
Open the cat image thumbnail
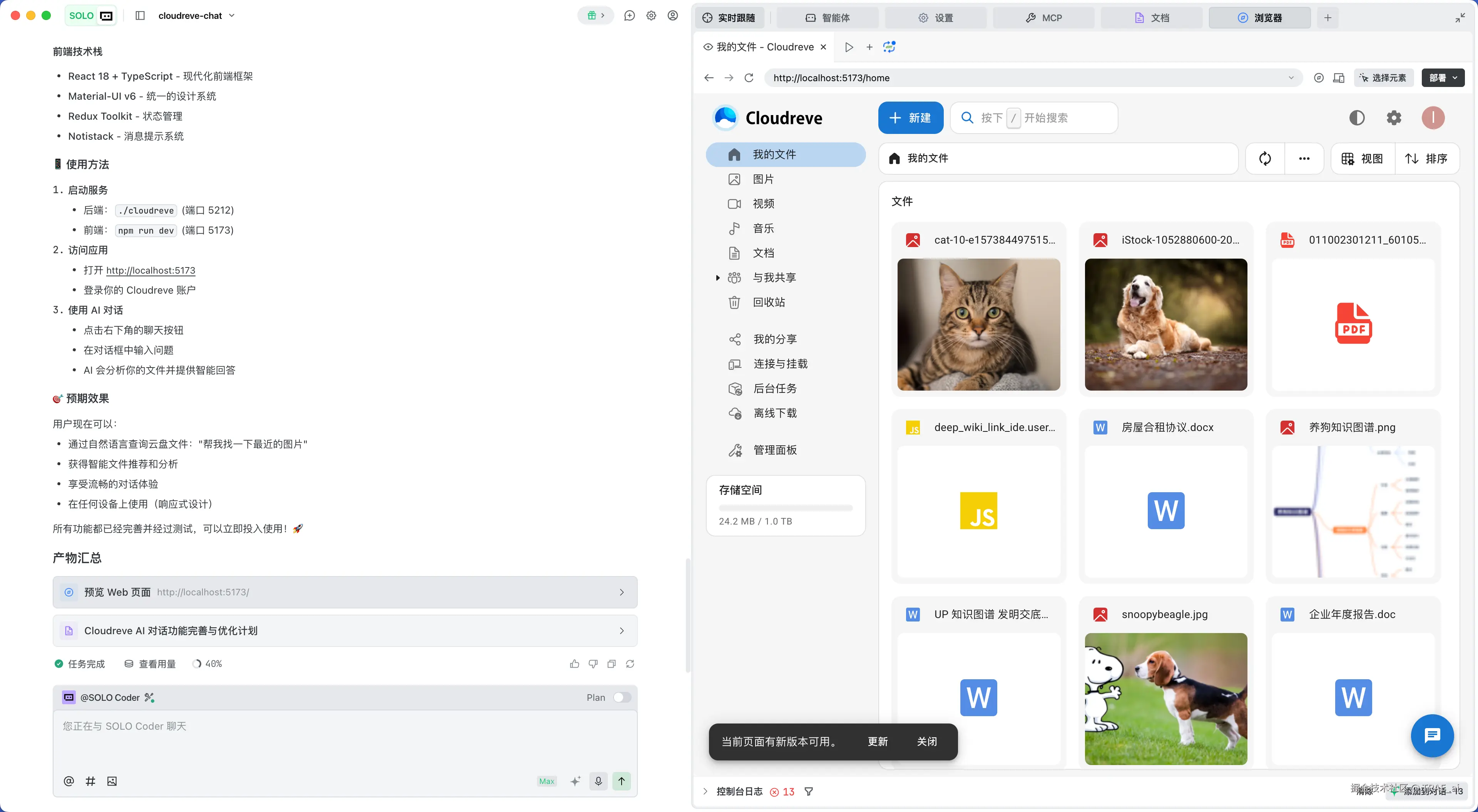(x=978, y=324)
